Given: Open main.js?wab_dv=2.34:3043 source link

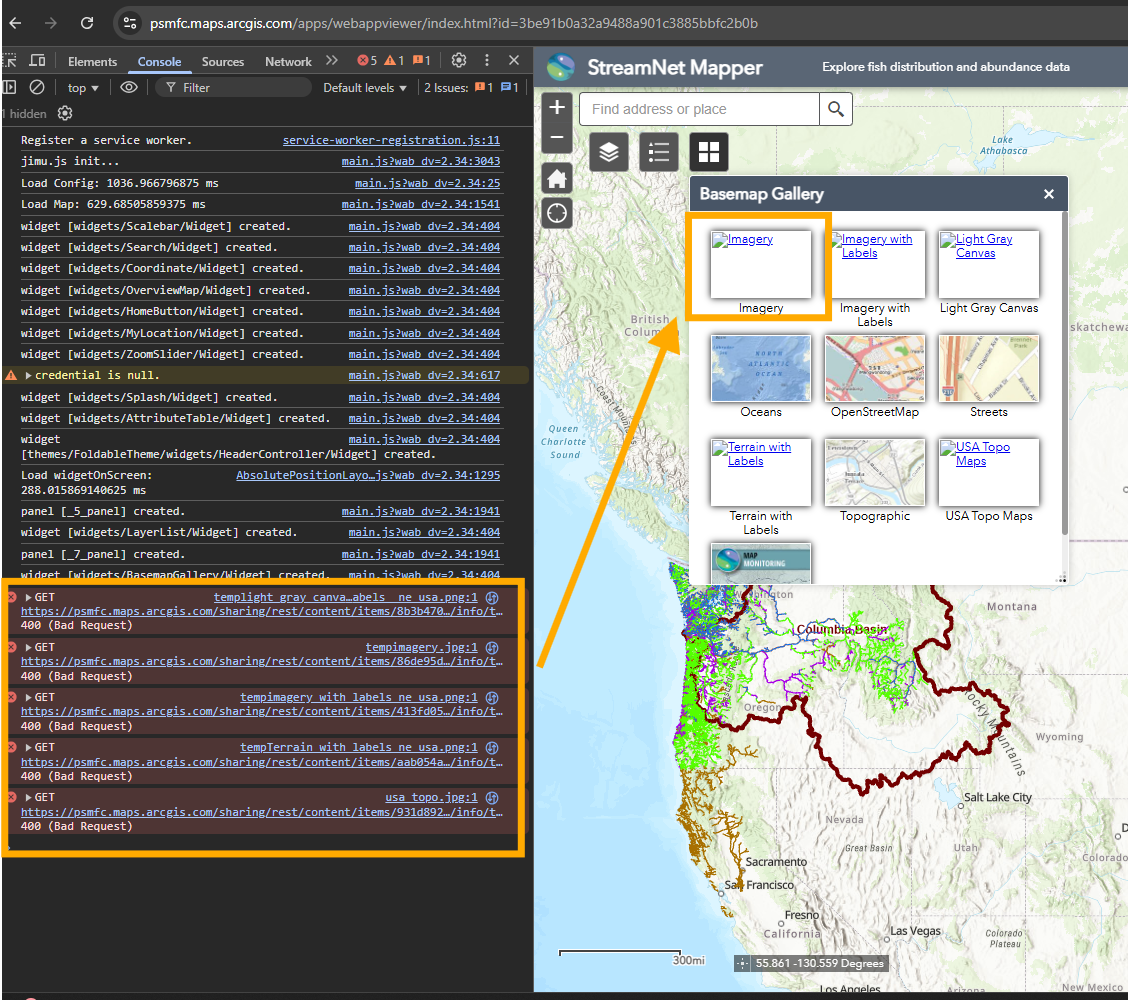Looking at the screenshot, I should tap(421, 161).
